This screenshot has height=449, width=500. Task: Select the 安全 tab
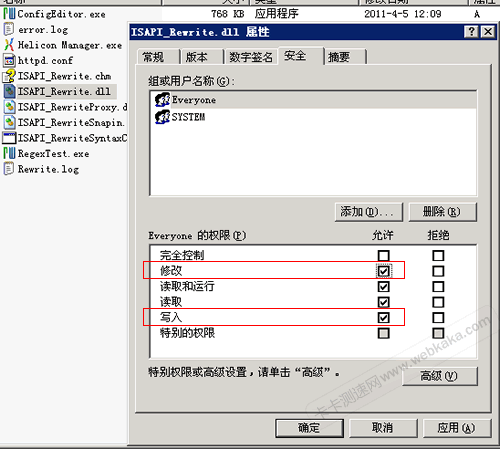point(301,56)
